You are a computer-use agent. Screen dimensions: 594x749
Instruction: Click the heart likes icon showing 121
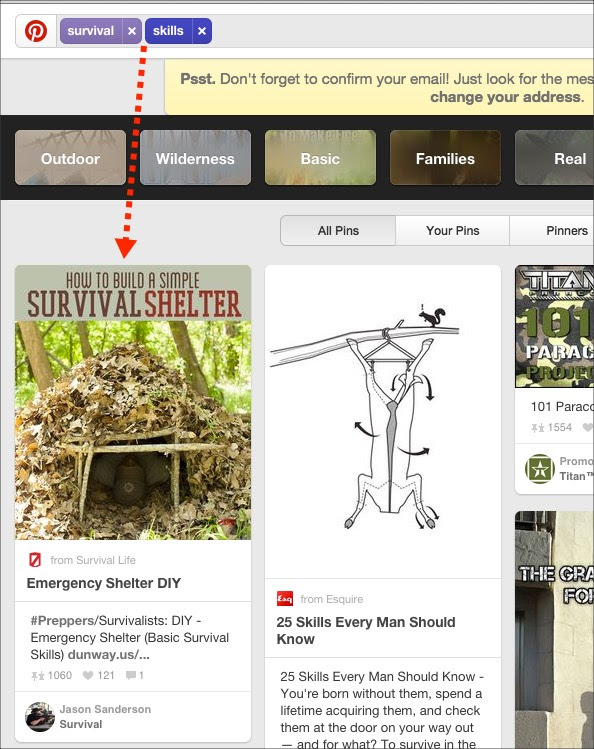click(x=88, y=675)
